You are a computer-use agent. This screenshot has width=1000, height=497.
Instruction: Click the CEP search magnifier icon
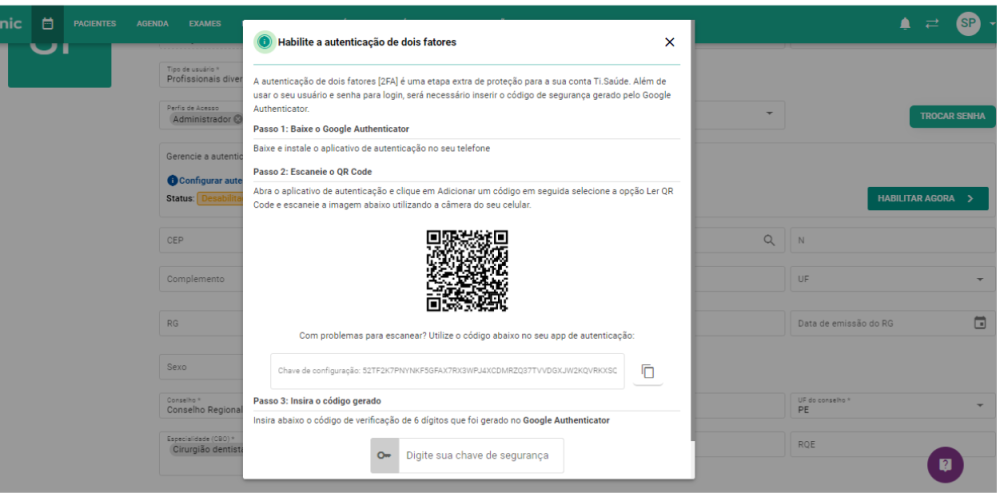pyautogui.click(x=769, y=240)
